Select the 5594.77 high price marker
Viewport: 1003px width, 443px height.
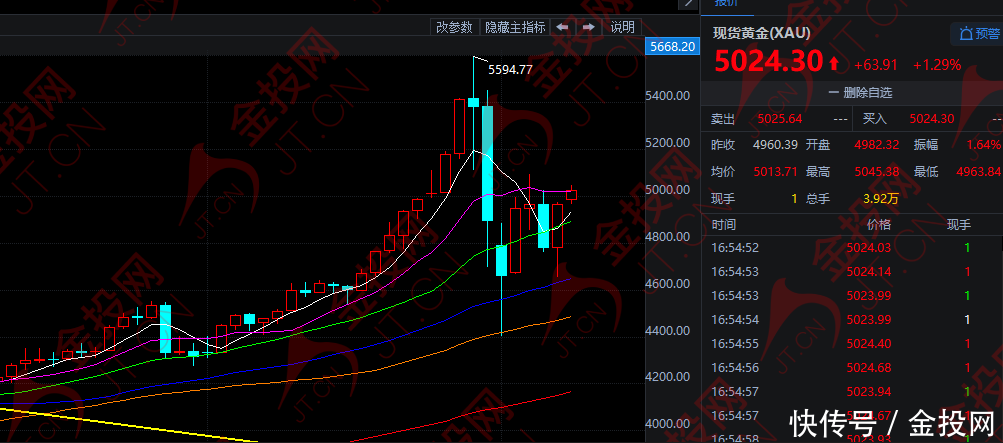click(x=508, y=69)
